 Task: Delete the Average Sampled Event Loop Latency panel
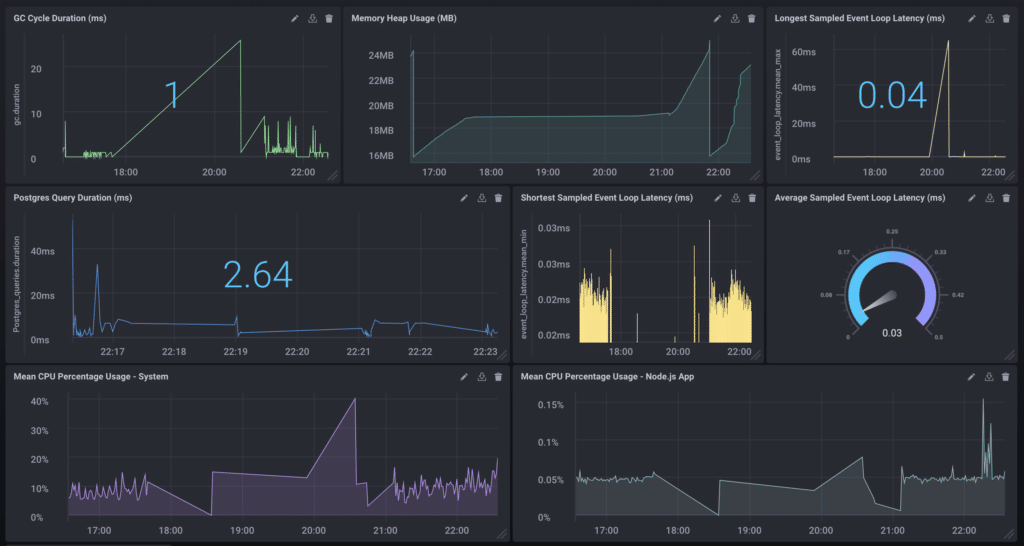[1006, 198]
